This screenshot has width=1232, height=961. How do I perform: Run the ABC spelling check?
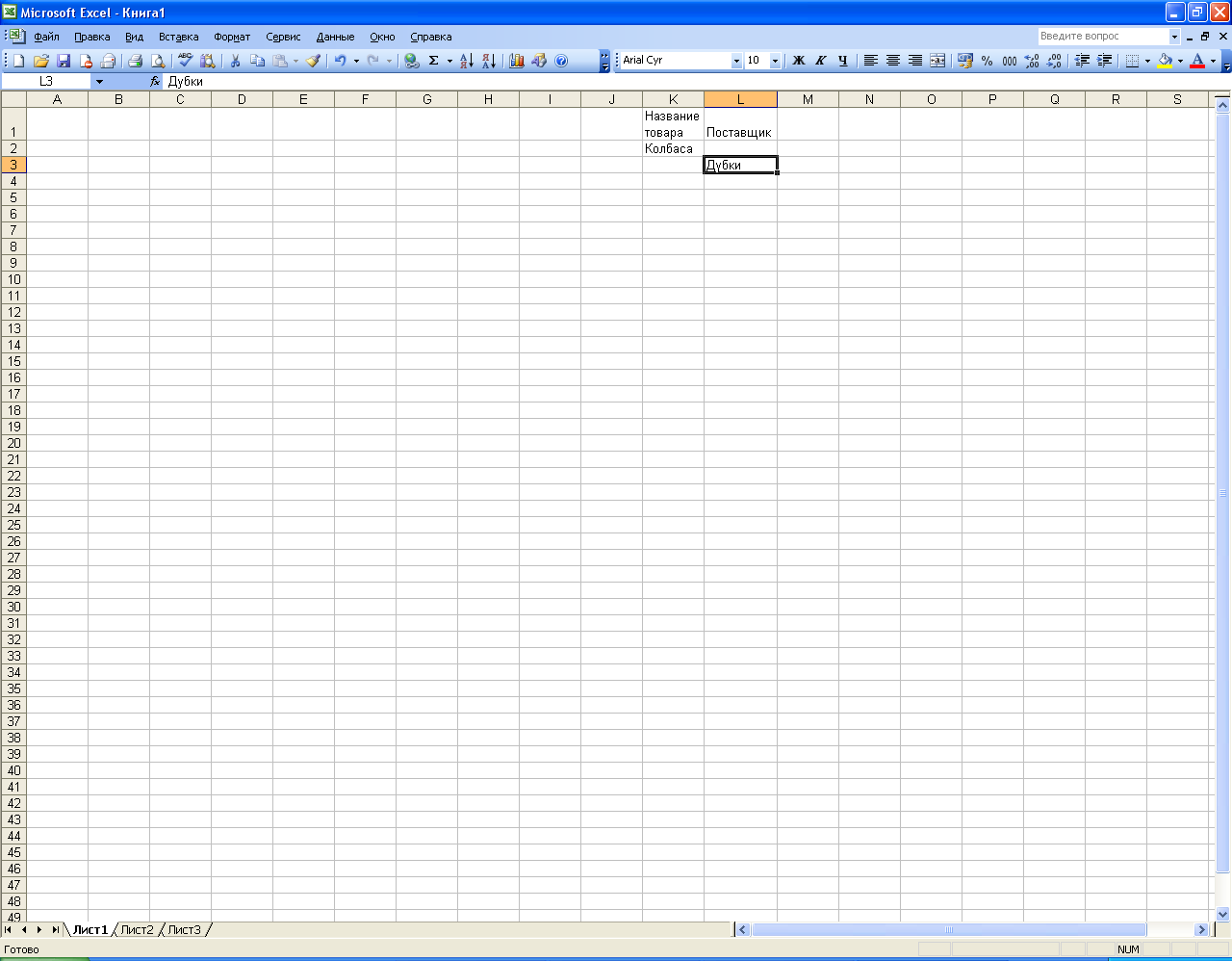pos(186,61)
